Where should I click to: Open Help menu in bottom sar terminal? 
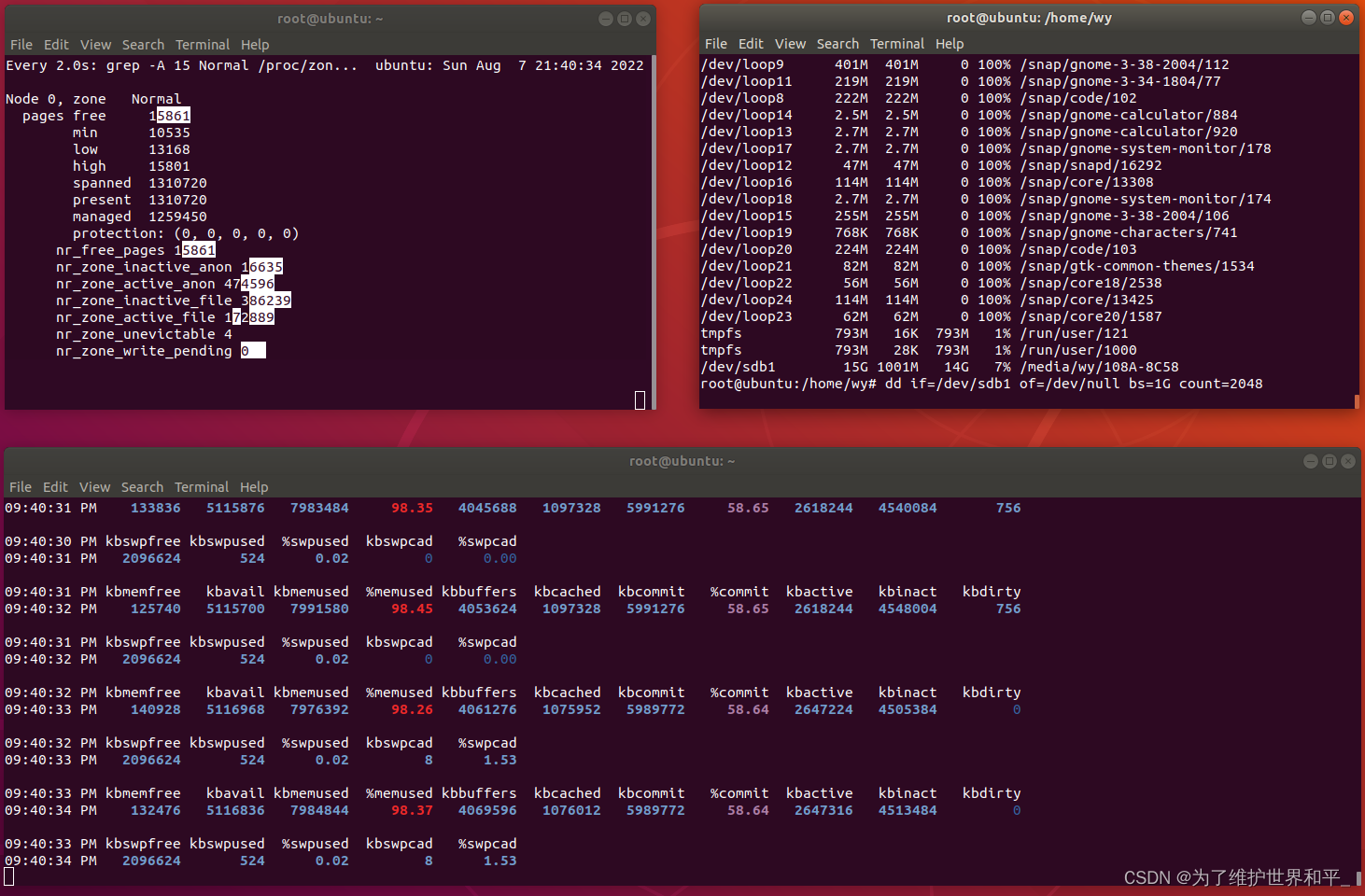(254, 487)
